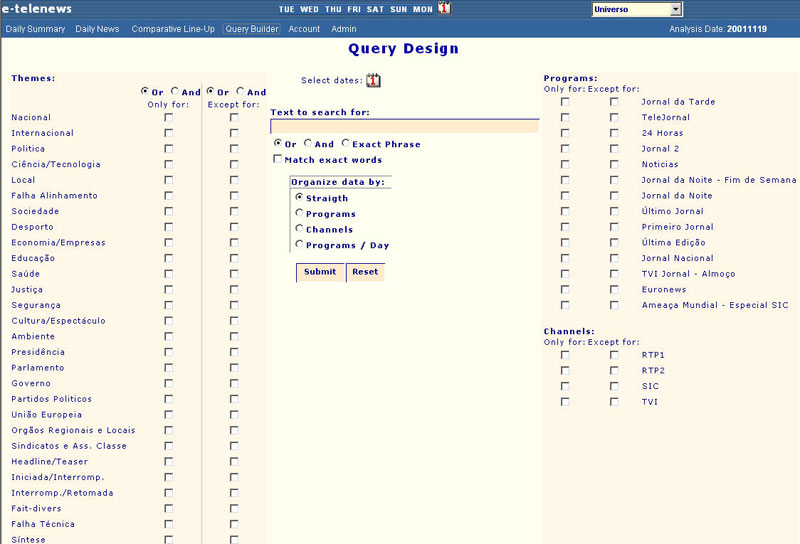
Task: Click the Analysis Date value 20011119
Action: tap(747, 29)
